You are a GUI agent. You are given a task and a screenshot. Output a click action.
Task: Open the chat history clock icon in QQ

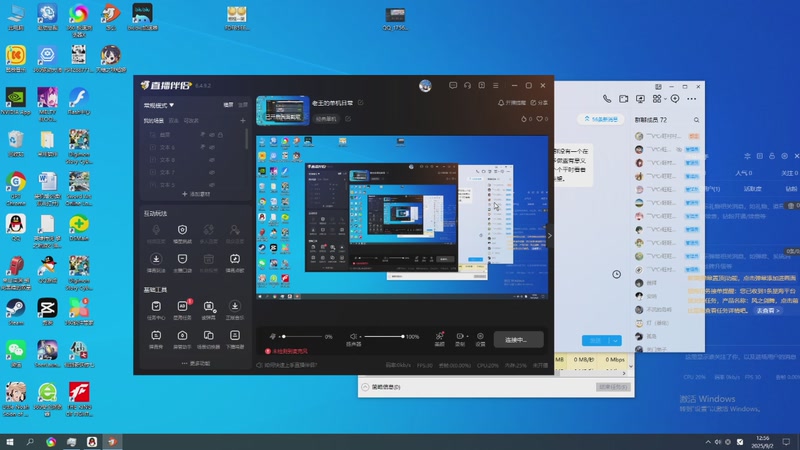(617, 274)
